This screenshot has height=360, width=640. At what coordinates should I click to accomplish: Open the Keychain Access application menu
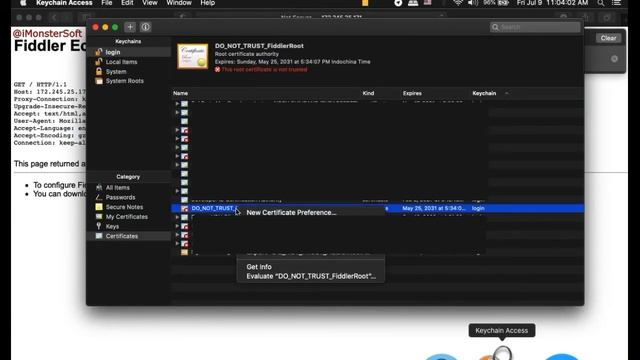64,3
